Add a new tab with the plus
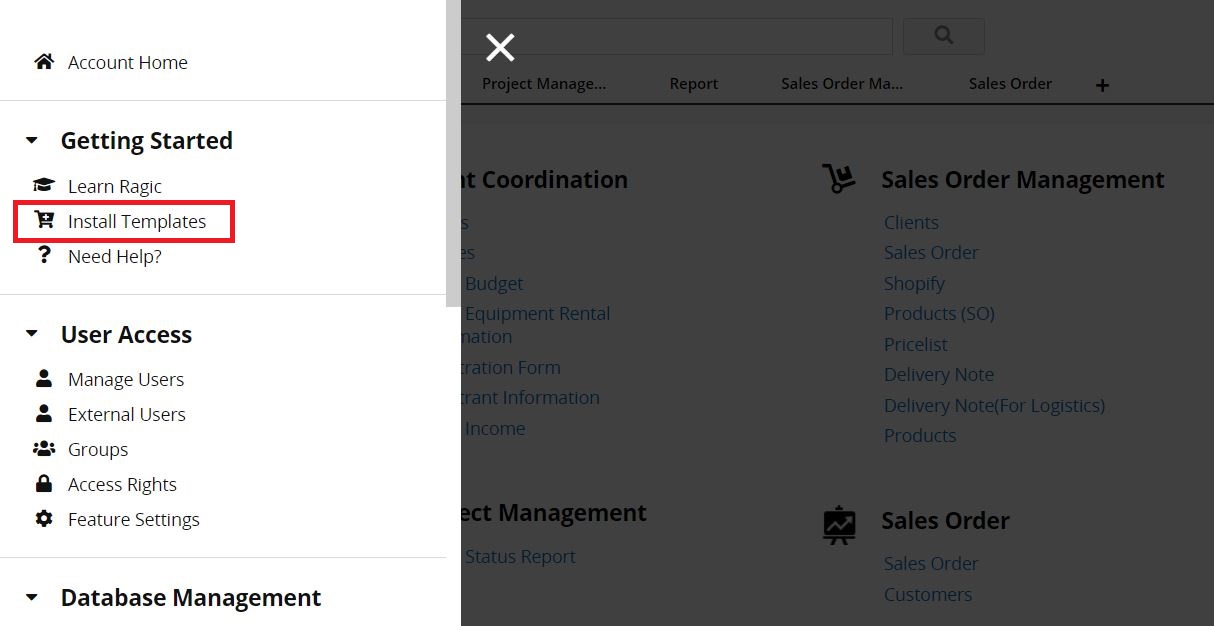Screen dimensions: 1214x626 pos(1102,86)
